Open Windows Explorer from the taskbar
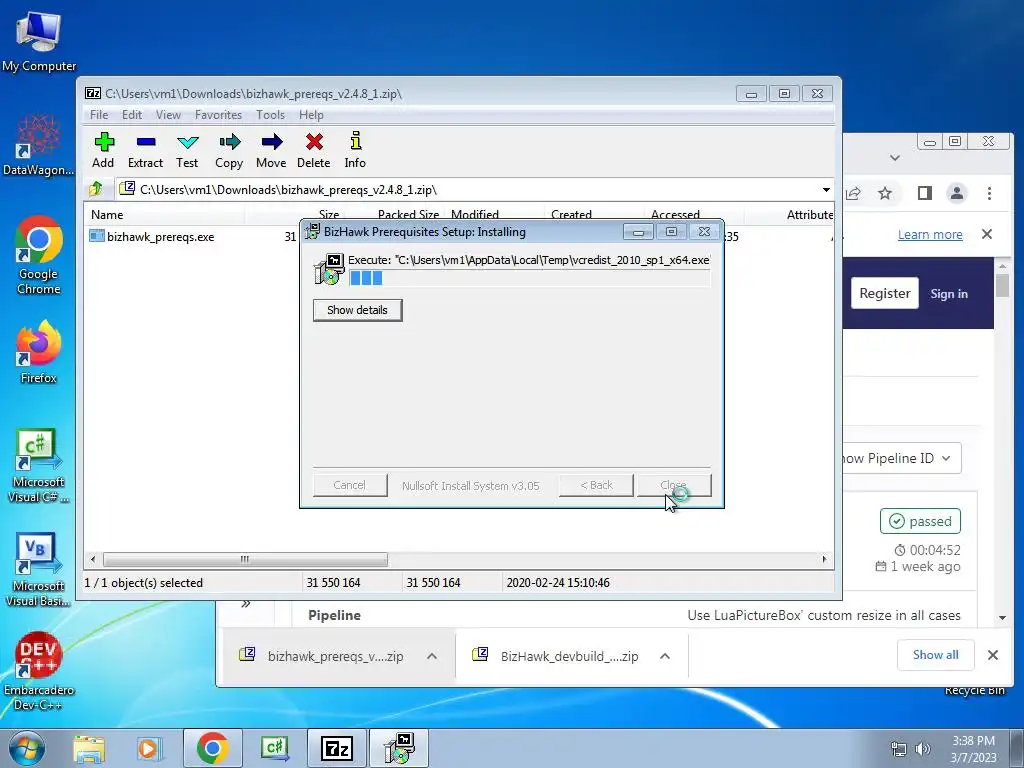Screen dimensions: 1024x768 tap(89, 748)
